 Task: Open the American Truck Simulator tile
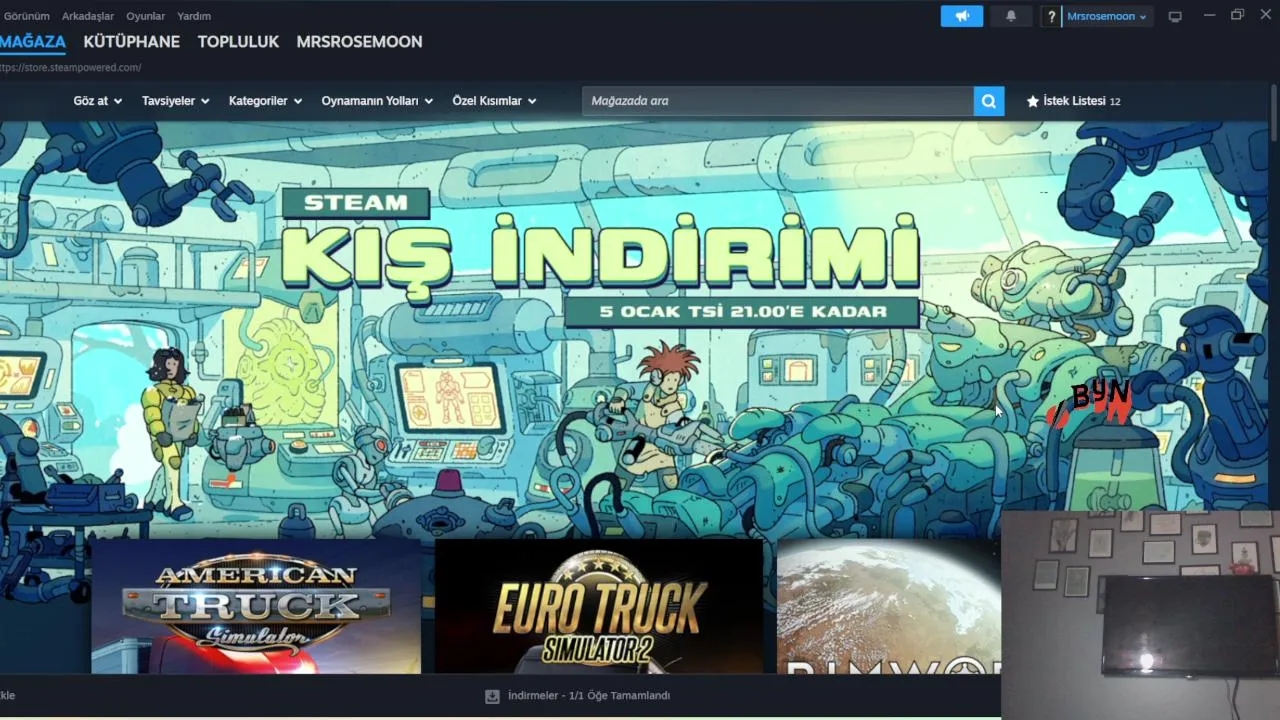(x=256, y=606)
